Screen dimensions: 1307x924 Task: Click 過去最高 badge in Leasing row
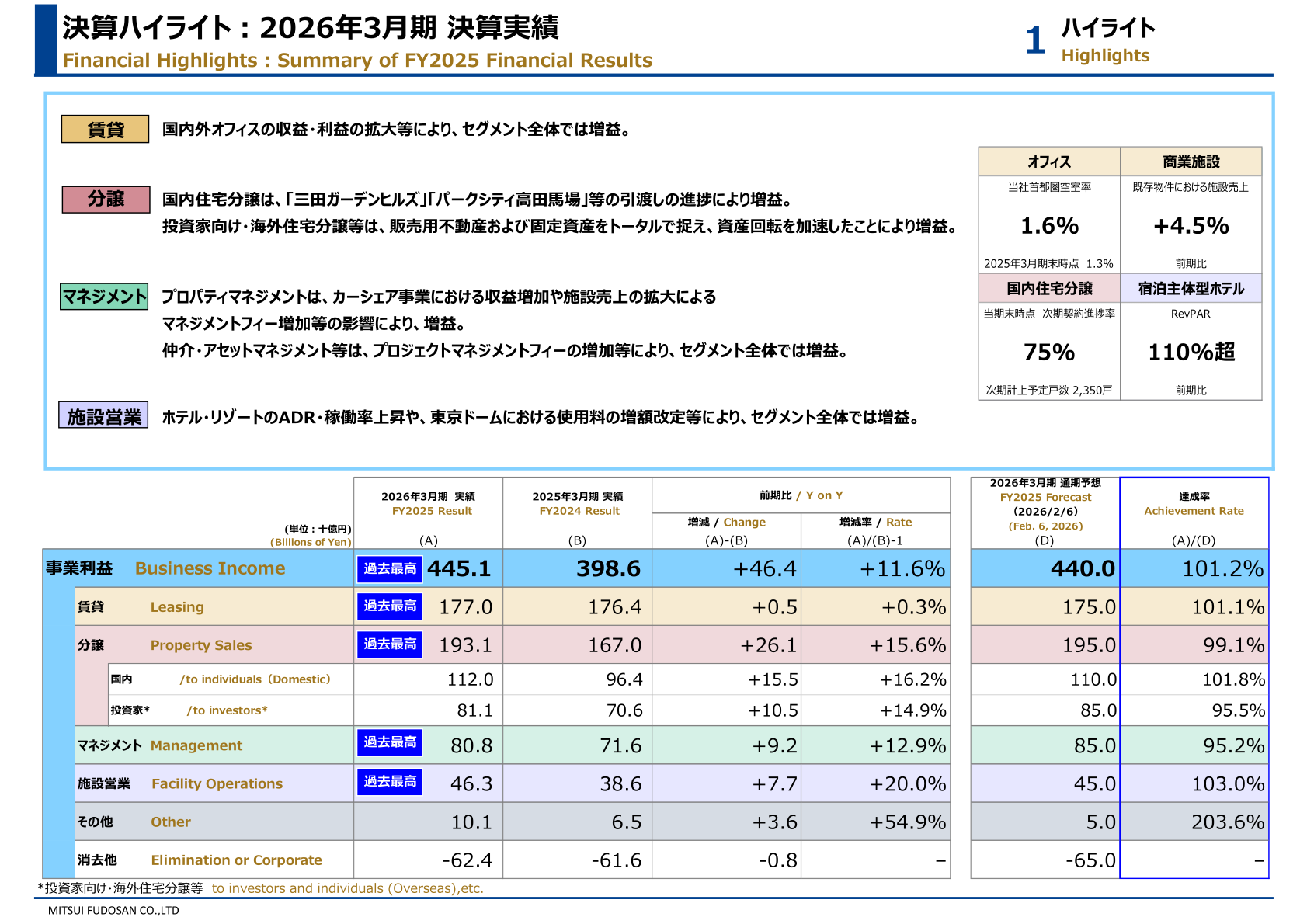click(390, 606)
